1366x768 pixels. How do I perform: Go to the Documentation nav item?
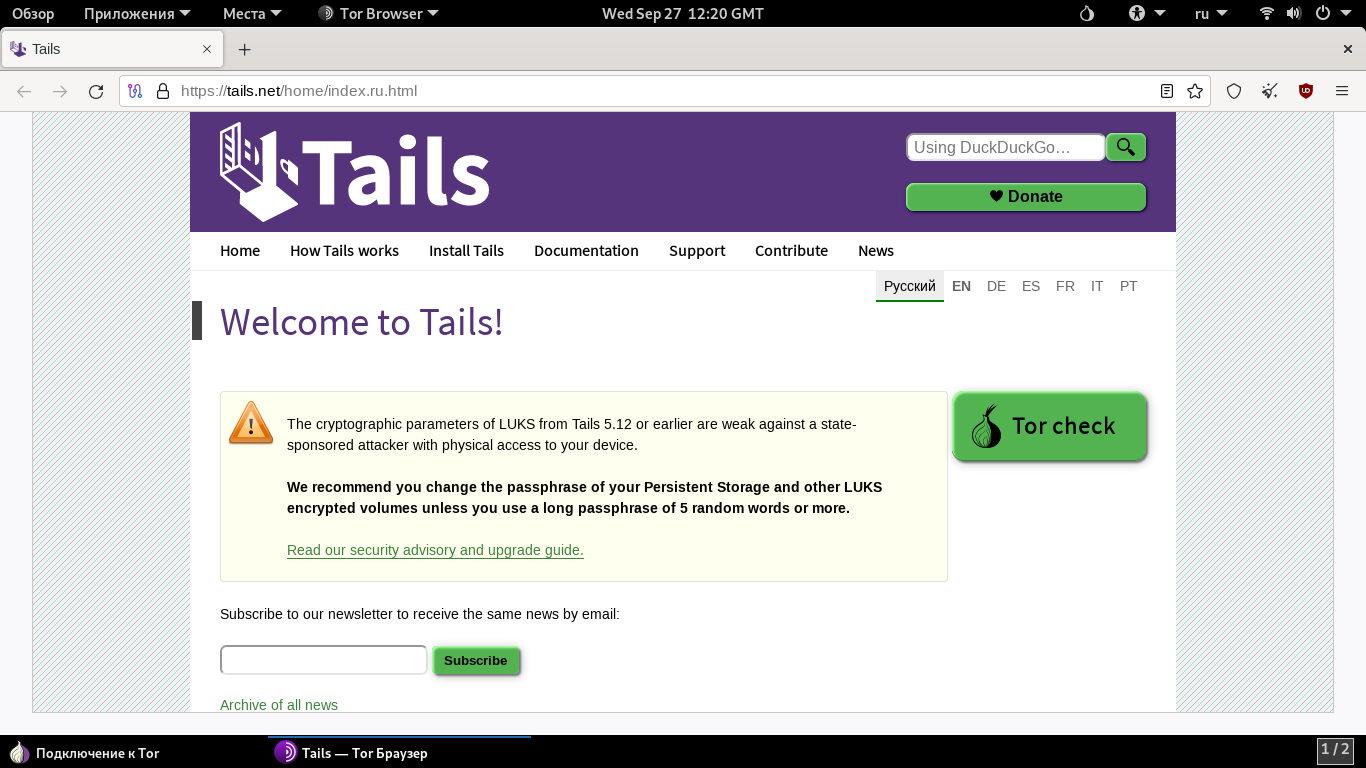pos(586,251)
